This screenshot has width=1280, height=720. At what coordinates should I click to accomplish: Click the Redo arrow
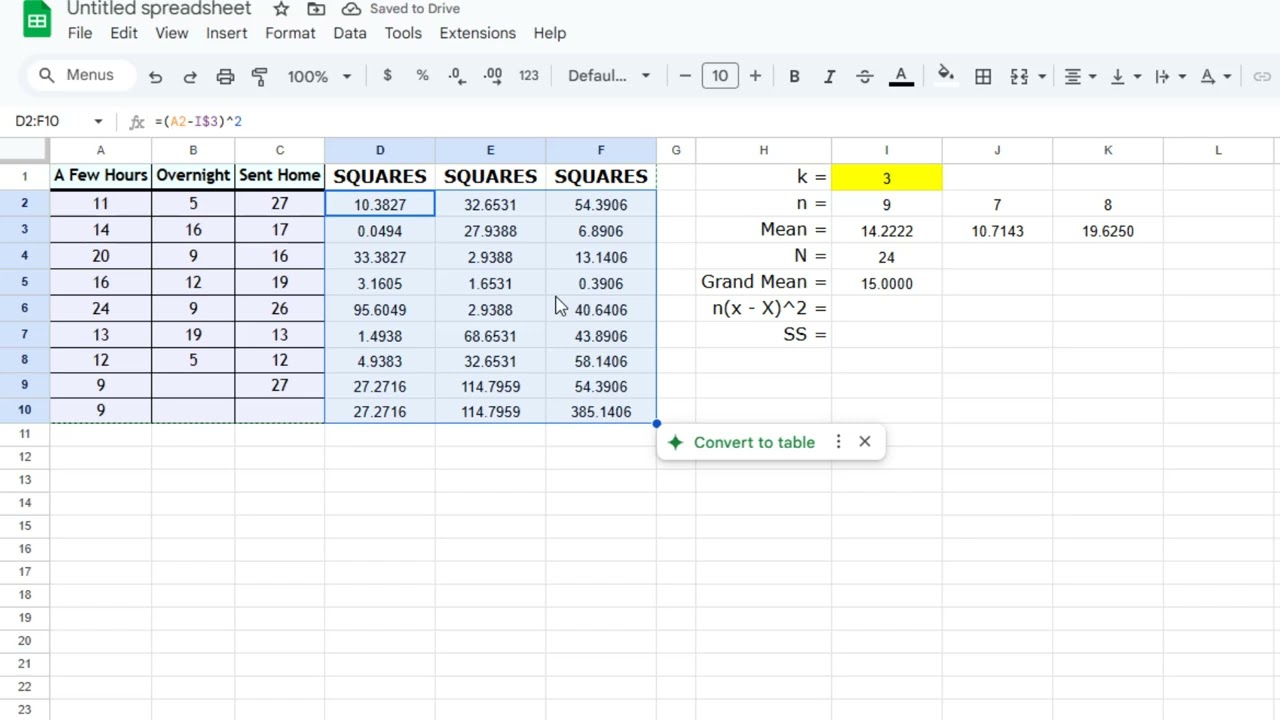[190, 76]
